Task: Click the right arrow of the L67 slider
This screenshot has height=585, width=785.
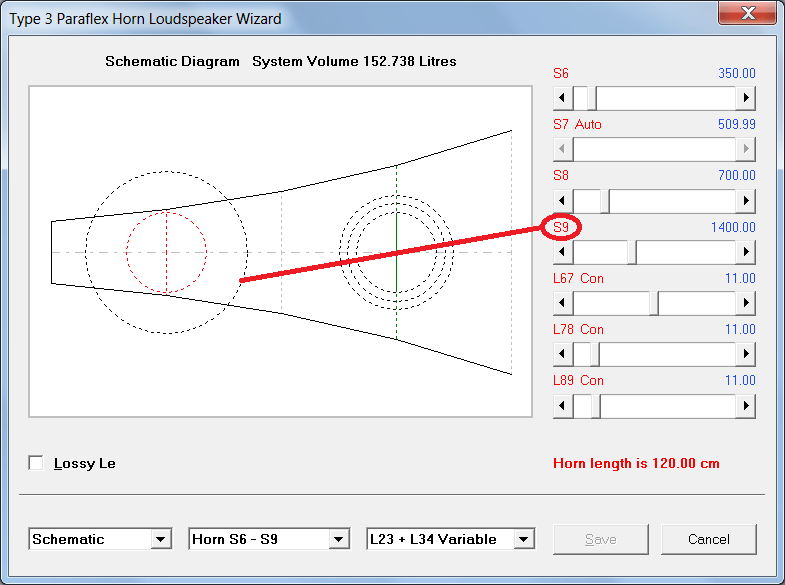Action: click(745, 303)
